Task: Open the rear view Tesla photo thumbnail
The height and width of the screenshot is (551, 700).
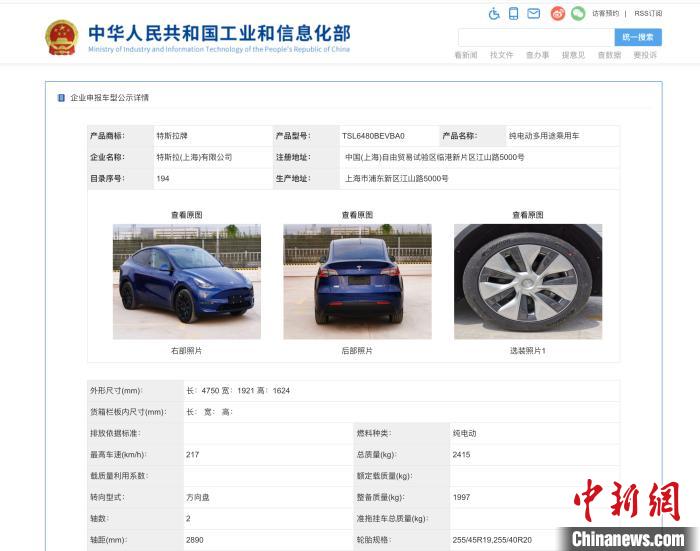Action: pos(357,281)
